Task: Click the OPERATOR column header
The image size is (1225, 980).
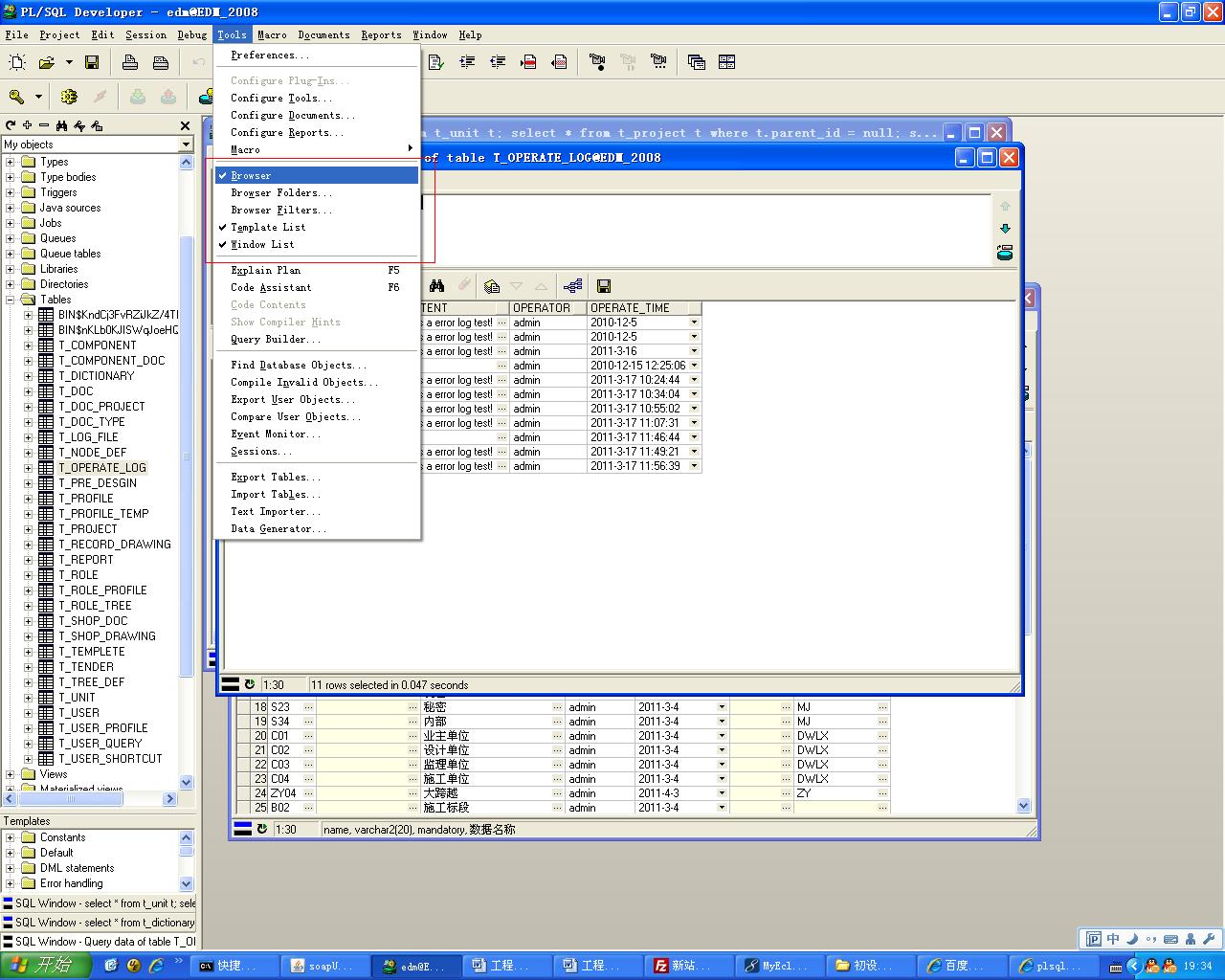Action: 548,308
